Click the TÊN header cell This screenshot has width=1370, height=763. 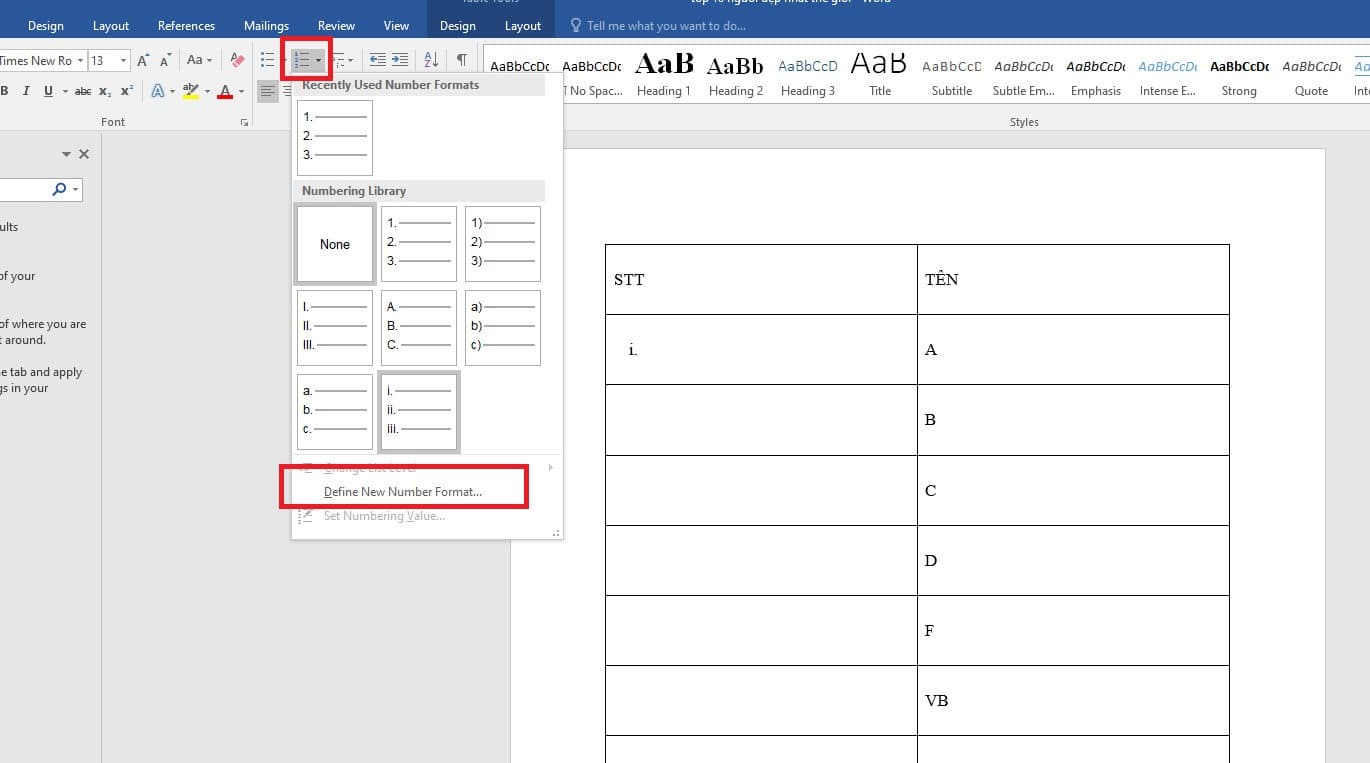point(1073,279)
